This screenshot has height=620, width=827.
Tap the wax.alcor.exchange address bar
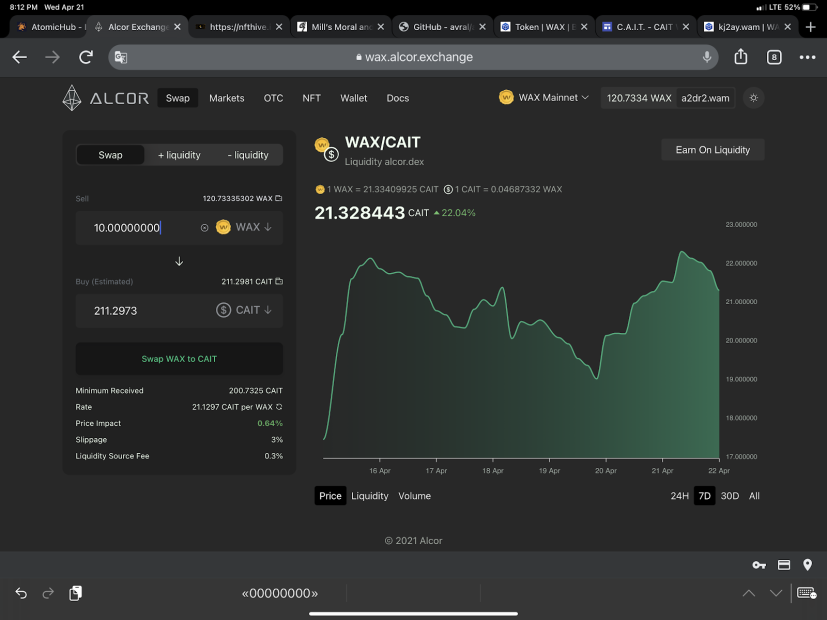pos(414,57)
